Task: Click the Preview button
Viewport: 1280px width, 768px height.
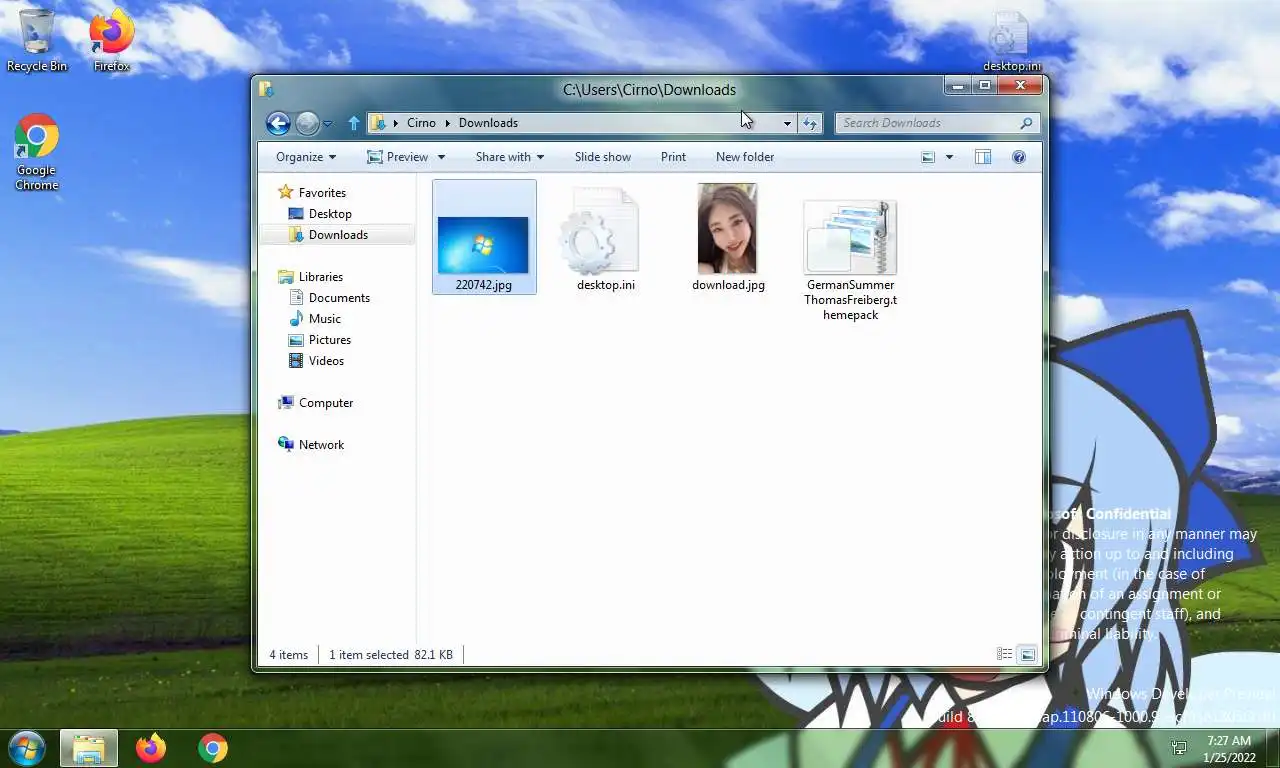Action: pos(398,157)
